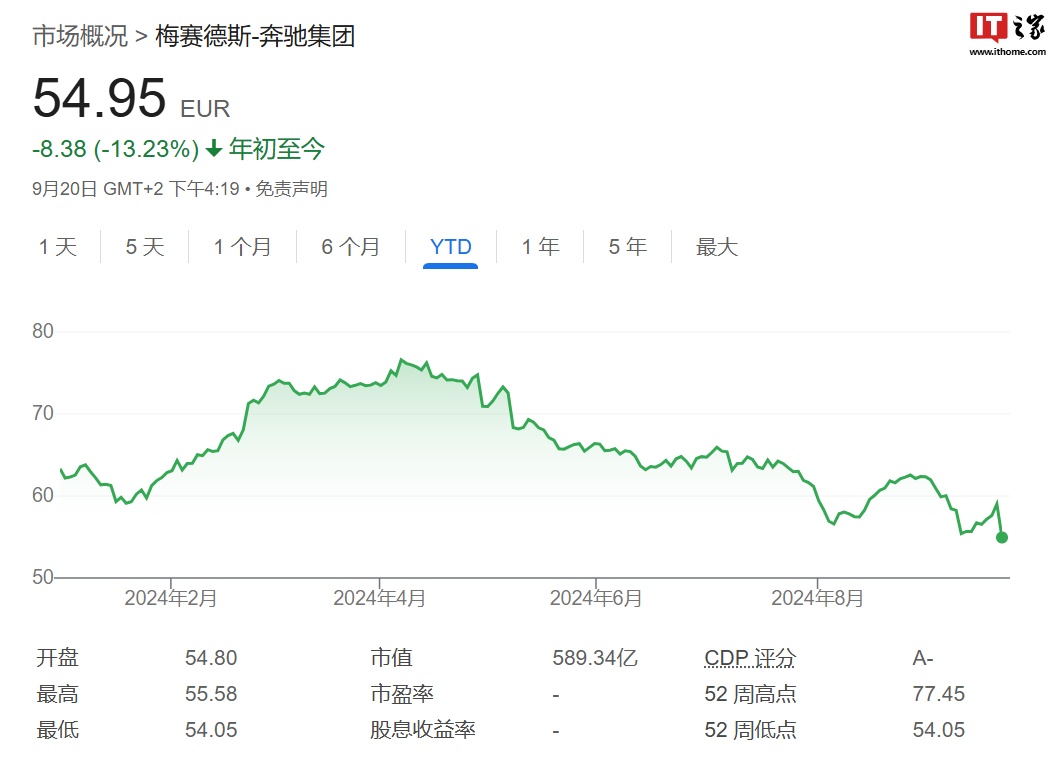1059x759 pixels.
Task: Select the 5 天 time range tab
Action: coord(145,246)
